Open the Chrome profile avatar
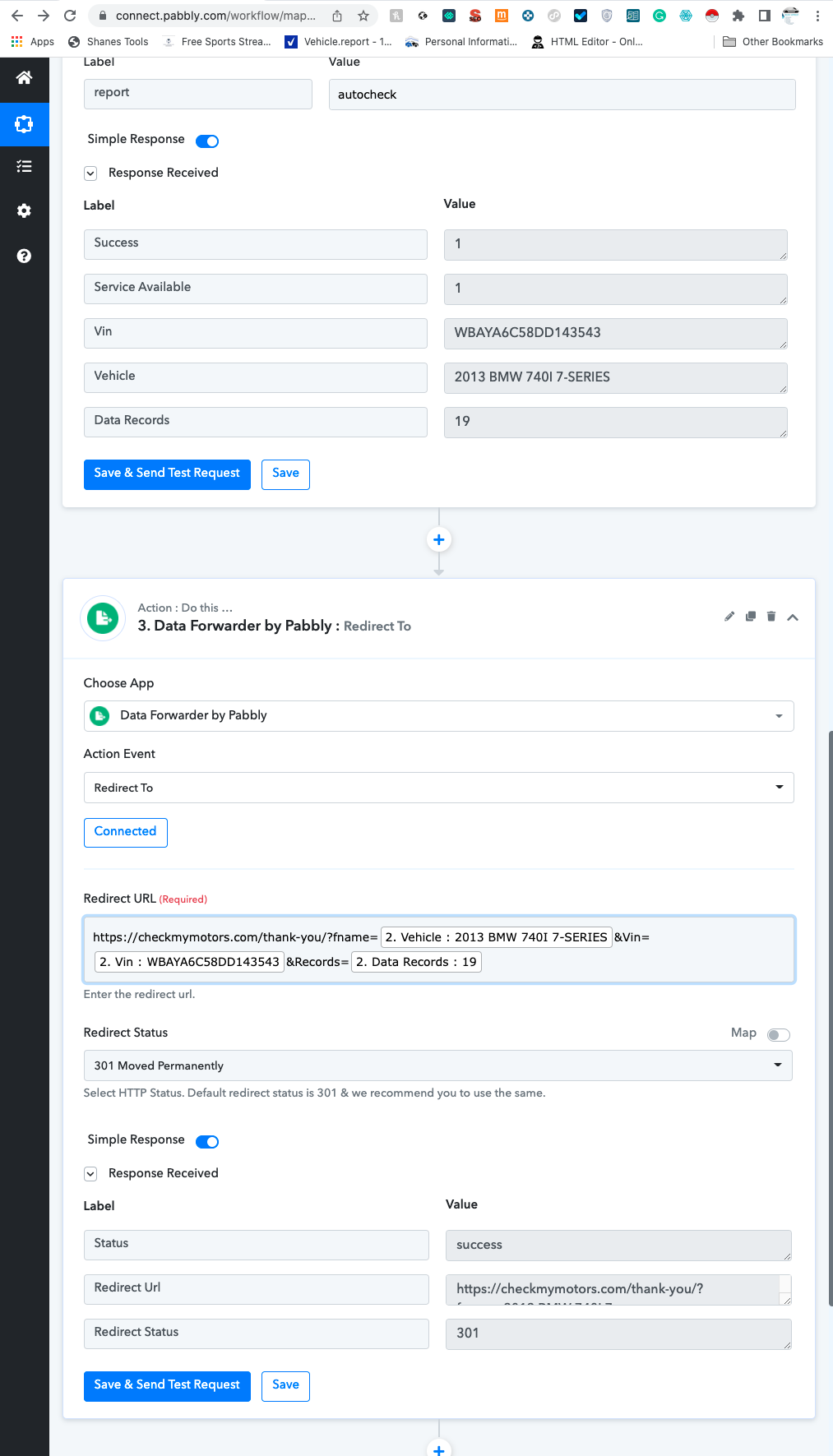Viewport: 833px width, 1456px height. [x=790, y=16]
